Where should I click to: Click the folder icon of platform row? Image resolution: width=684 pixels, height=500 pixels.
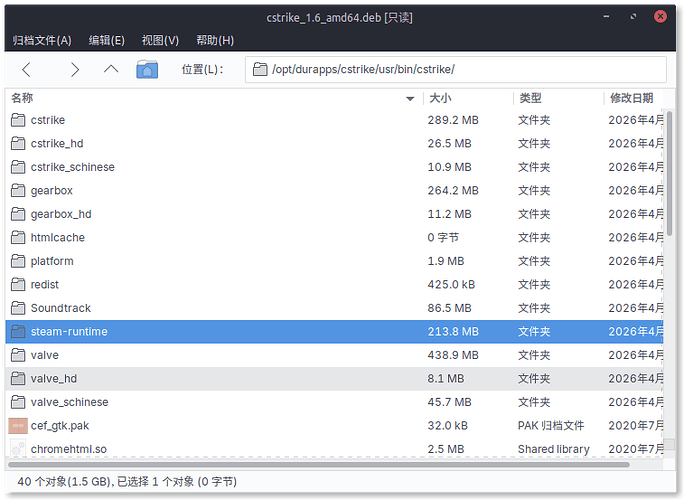tap(18, 261)
